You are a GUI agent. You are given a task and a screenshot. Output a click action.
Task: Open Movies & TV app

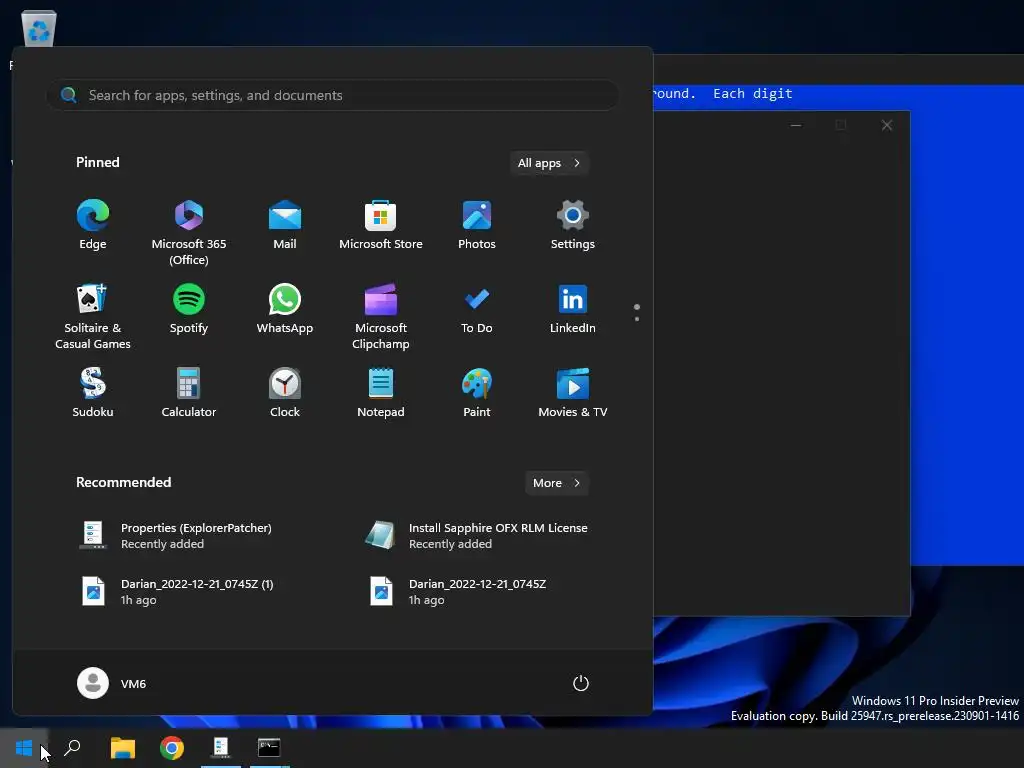[573, 393]
